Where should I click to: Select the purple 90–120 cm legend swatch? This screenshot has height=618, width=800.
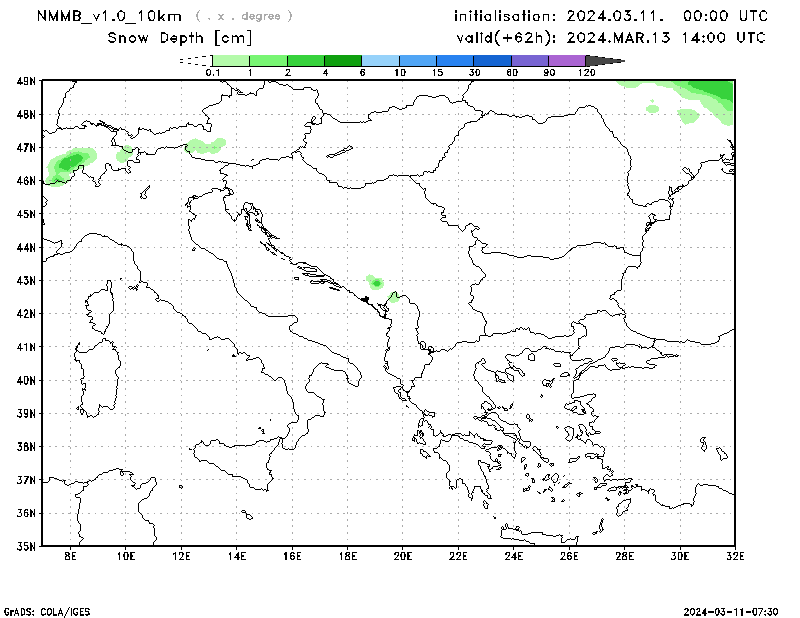click(567, 60)
